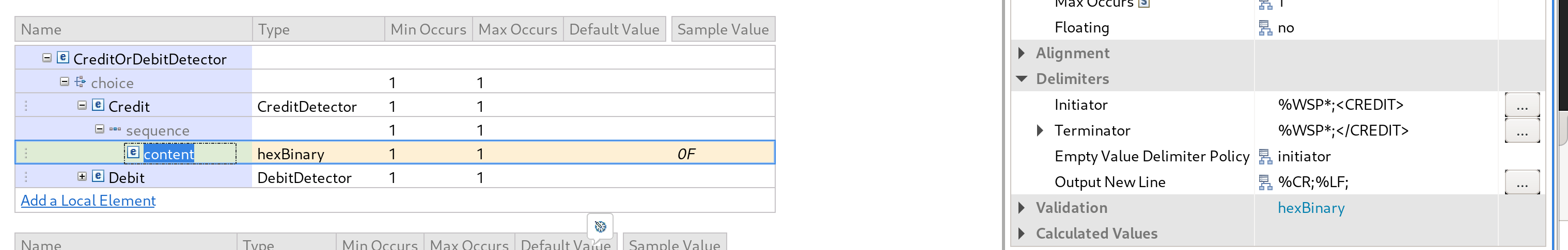1568x250 pixels.
Task: Collapse the CreditOrDebitDetector tree node
Action: coord(47,58)
